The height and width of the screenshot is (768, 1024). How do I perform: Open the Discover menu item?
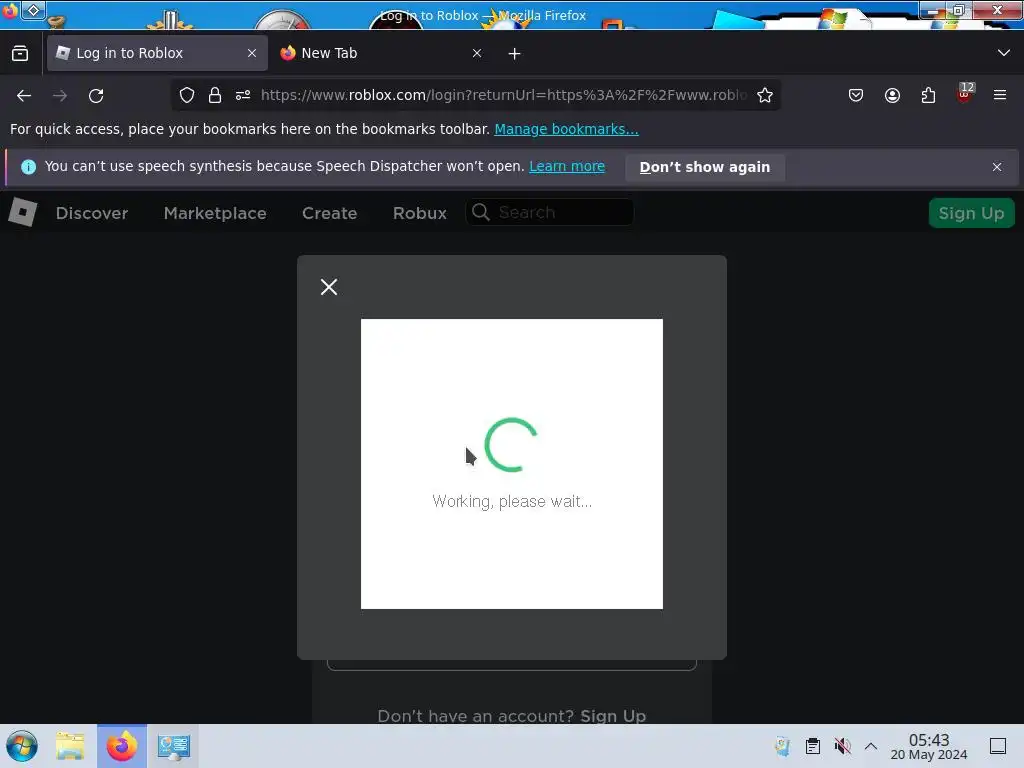pyautogui.click(x=92, y=213)
